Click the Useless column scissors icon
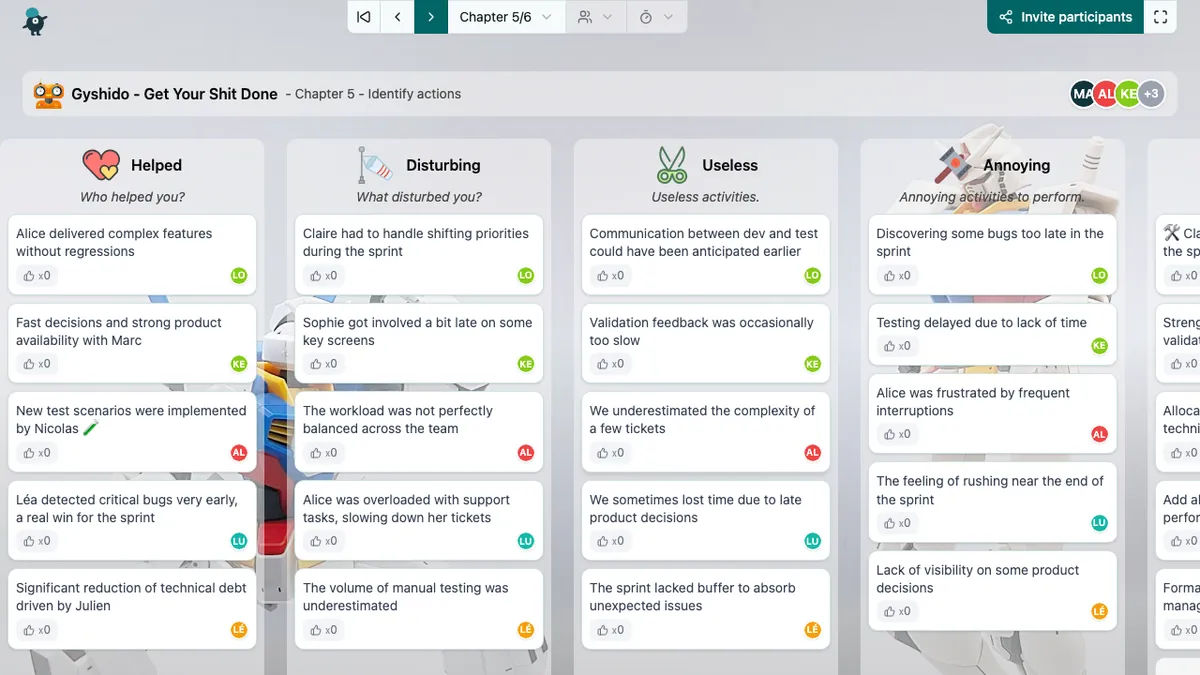The height and width of the screenshot is (675, 1200). 672,165
